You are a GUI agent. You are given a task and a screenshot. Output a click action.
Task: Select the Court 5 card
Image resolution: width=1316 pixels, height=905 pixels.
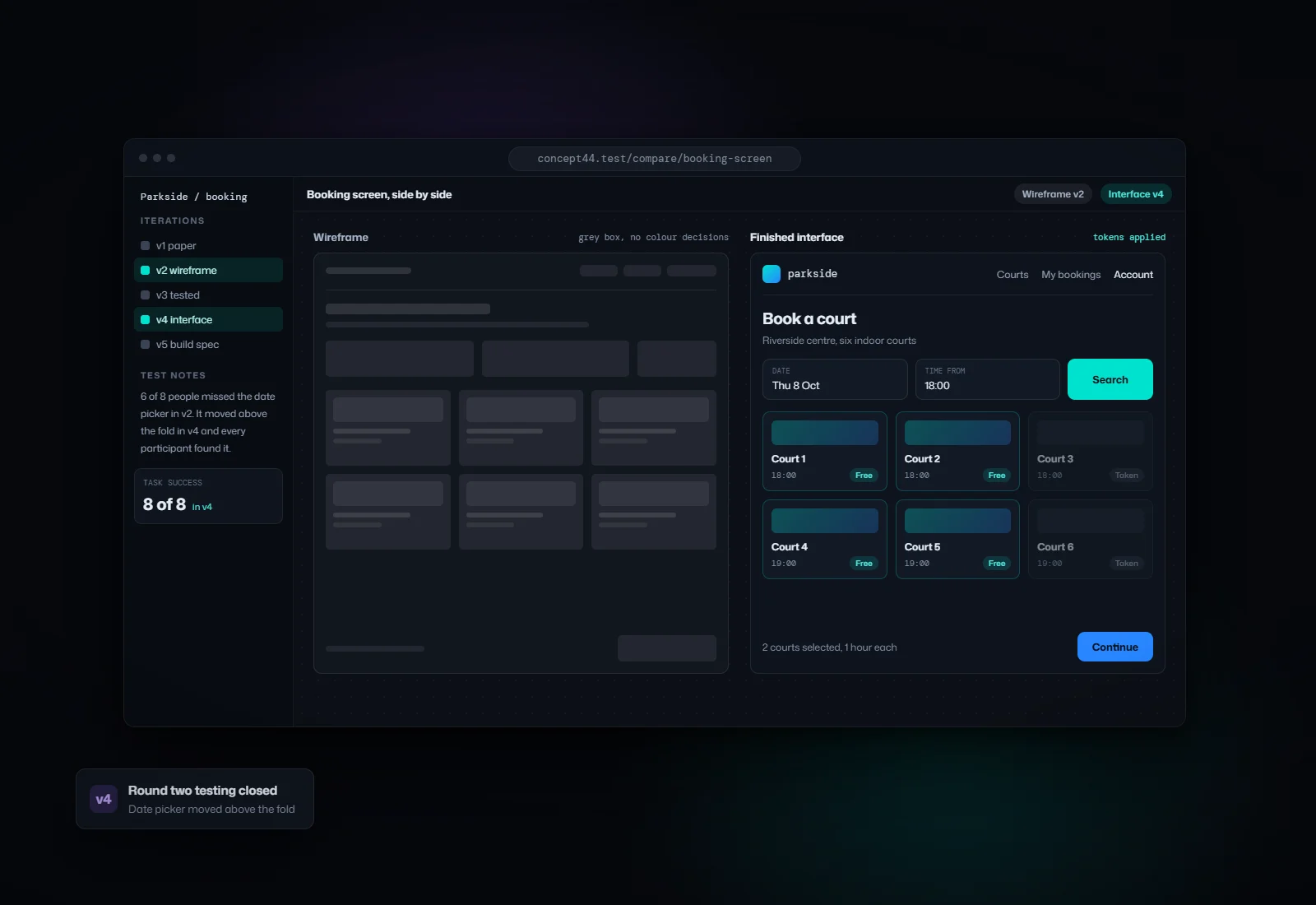[957, 539]
